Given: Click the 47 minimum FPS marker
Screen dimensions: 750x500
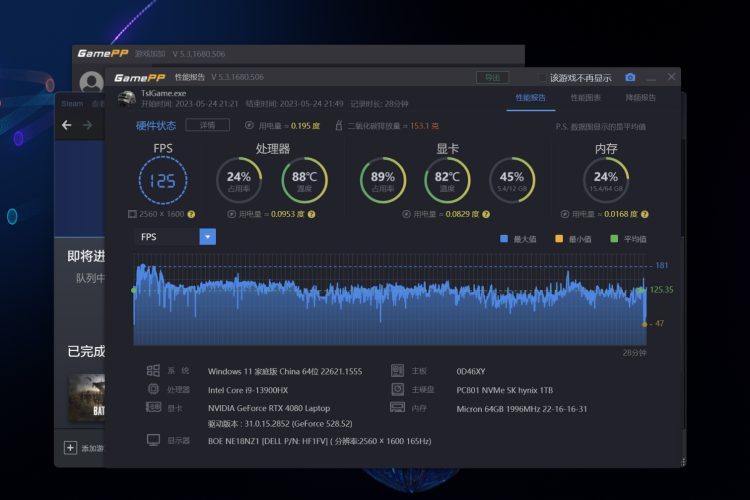Looking at the screenshot, I should tap(660, 323).
